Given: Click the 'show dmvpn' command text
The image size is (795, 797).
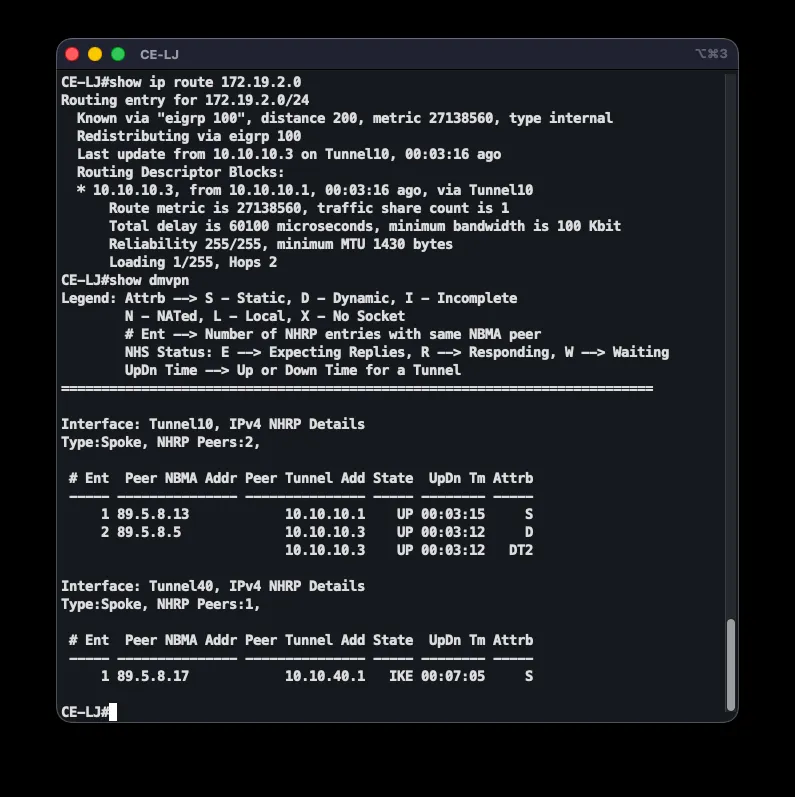Looking at the screenshot, I should pyautogui.click(x=149, y=281).
